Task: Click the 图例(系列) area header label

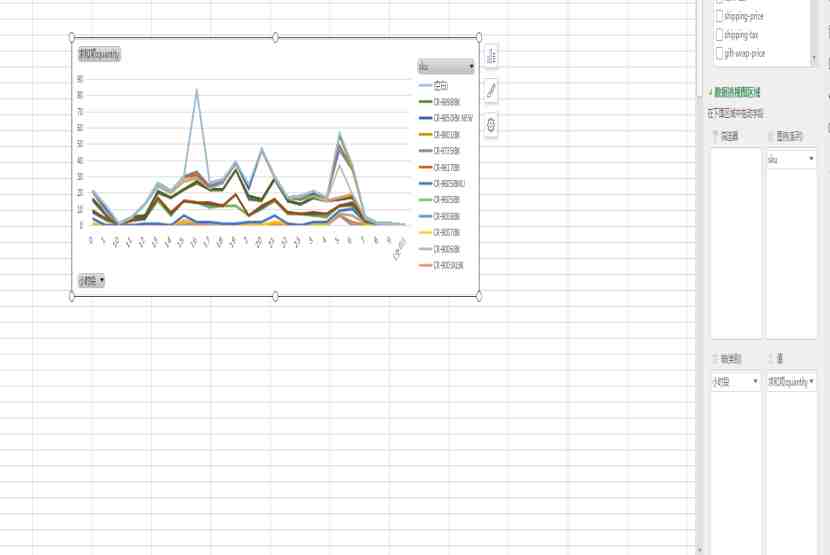Action: point(789,137)
